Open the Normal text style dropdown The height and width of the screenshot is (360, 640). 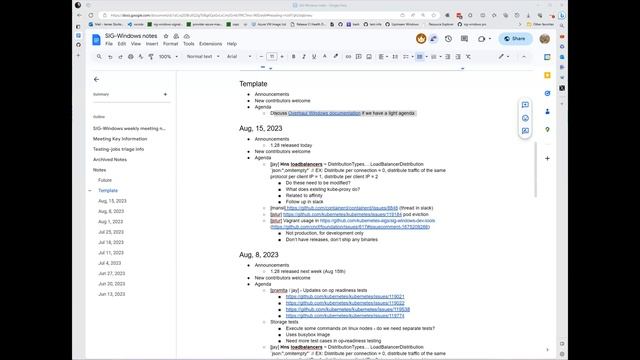click(203, 57)
